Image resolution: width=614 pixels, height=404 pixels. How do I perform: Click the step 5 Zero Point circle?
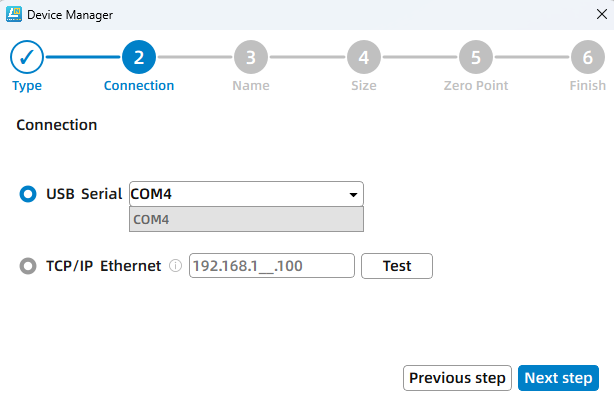475,57
